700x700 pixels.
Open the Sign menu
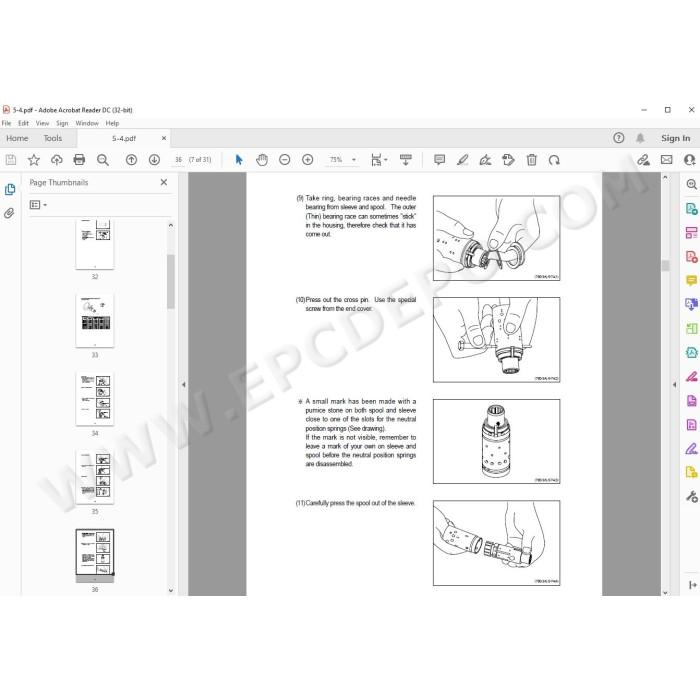coord(62,123)
